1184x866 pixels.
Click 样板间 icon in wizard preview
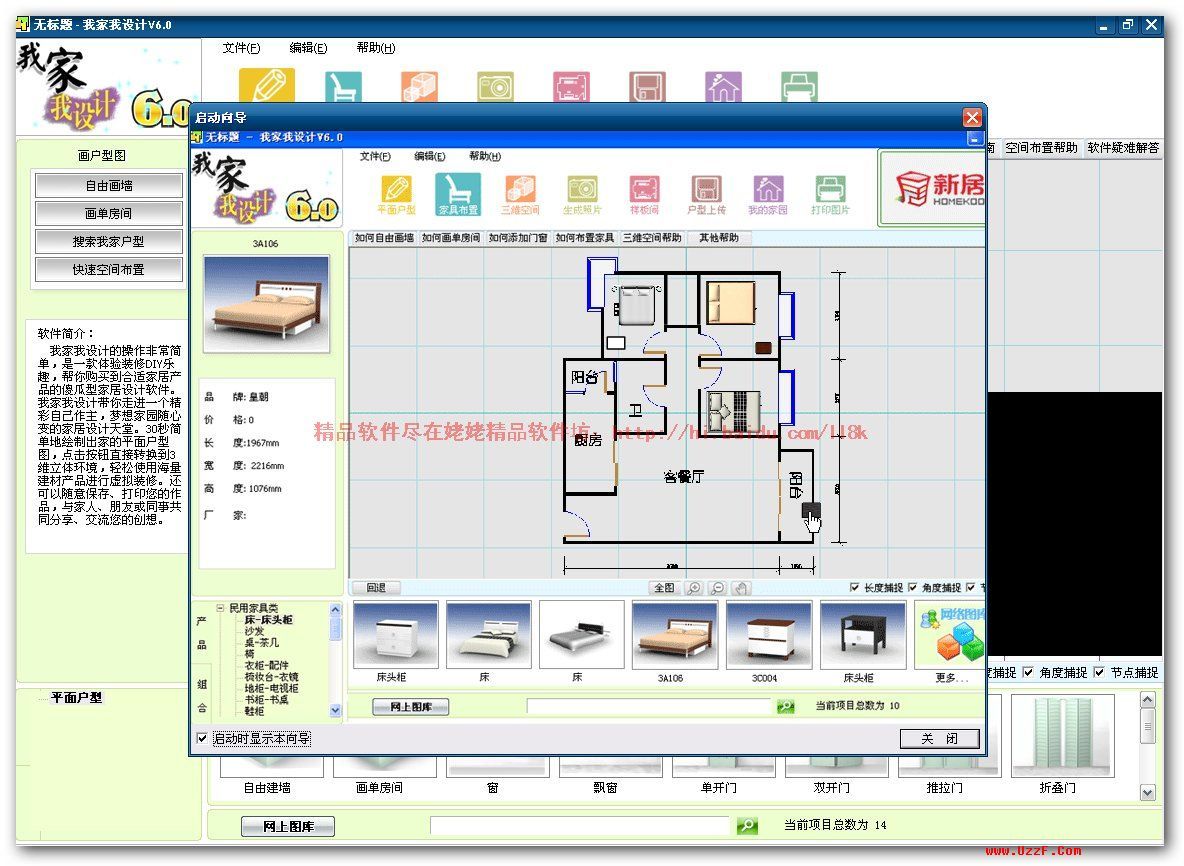(x=644, y=194)
